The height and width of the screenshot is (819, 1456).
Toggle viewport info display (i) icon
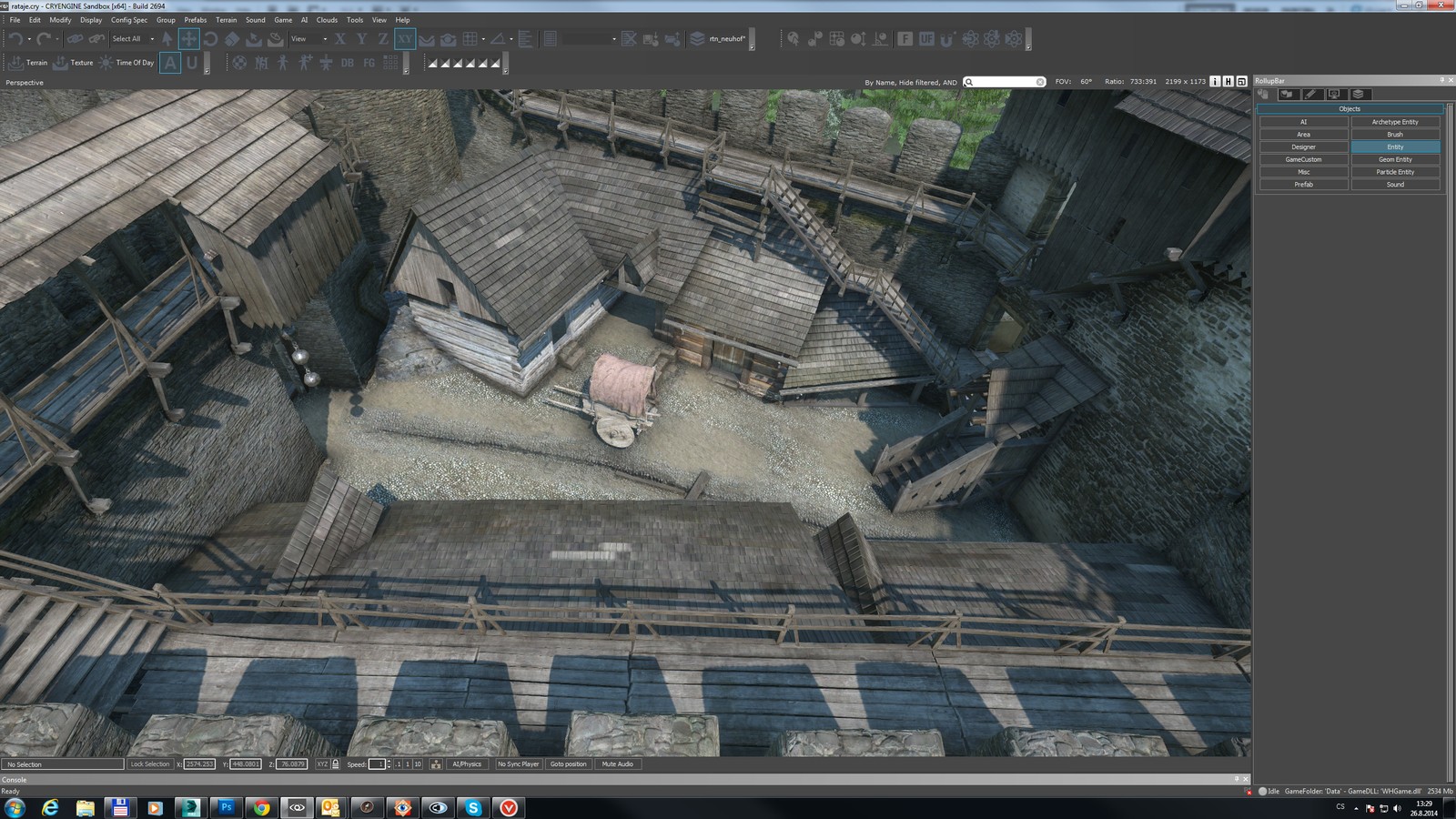pyautogui.click(x=1215, y=81)
